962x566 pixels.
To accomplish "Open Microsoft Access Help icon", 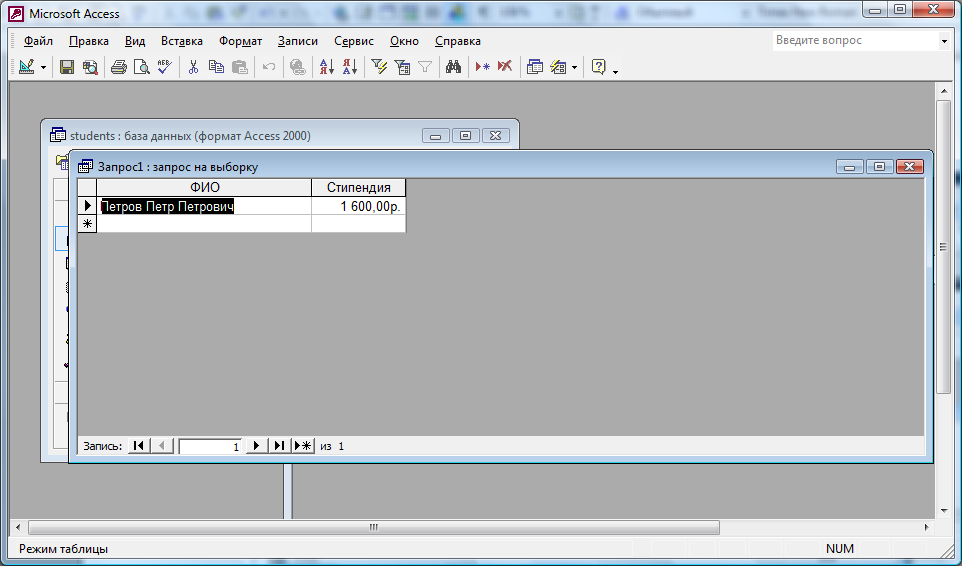I will click(599, 66).
